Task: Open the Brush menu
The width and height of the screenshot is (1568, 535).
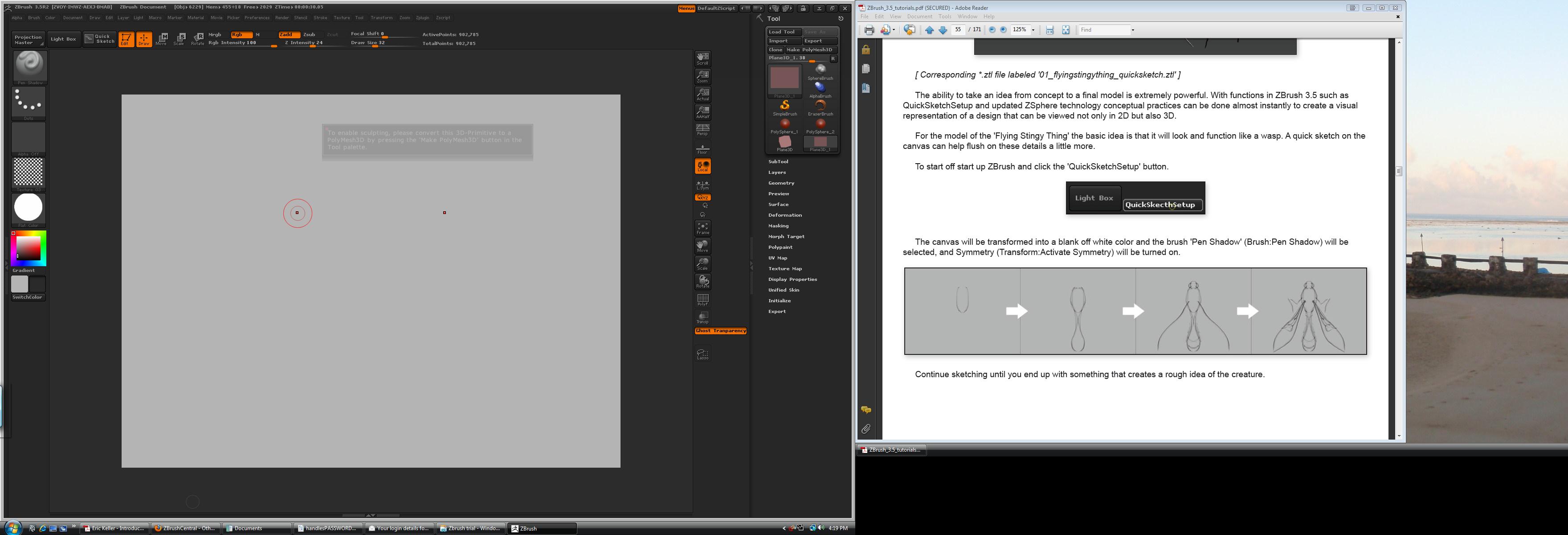Action: coord(33,18)
